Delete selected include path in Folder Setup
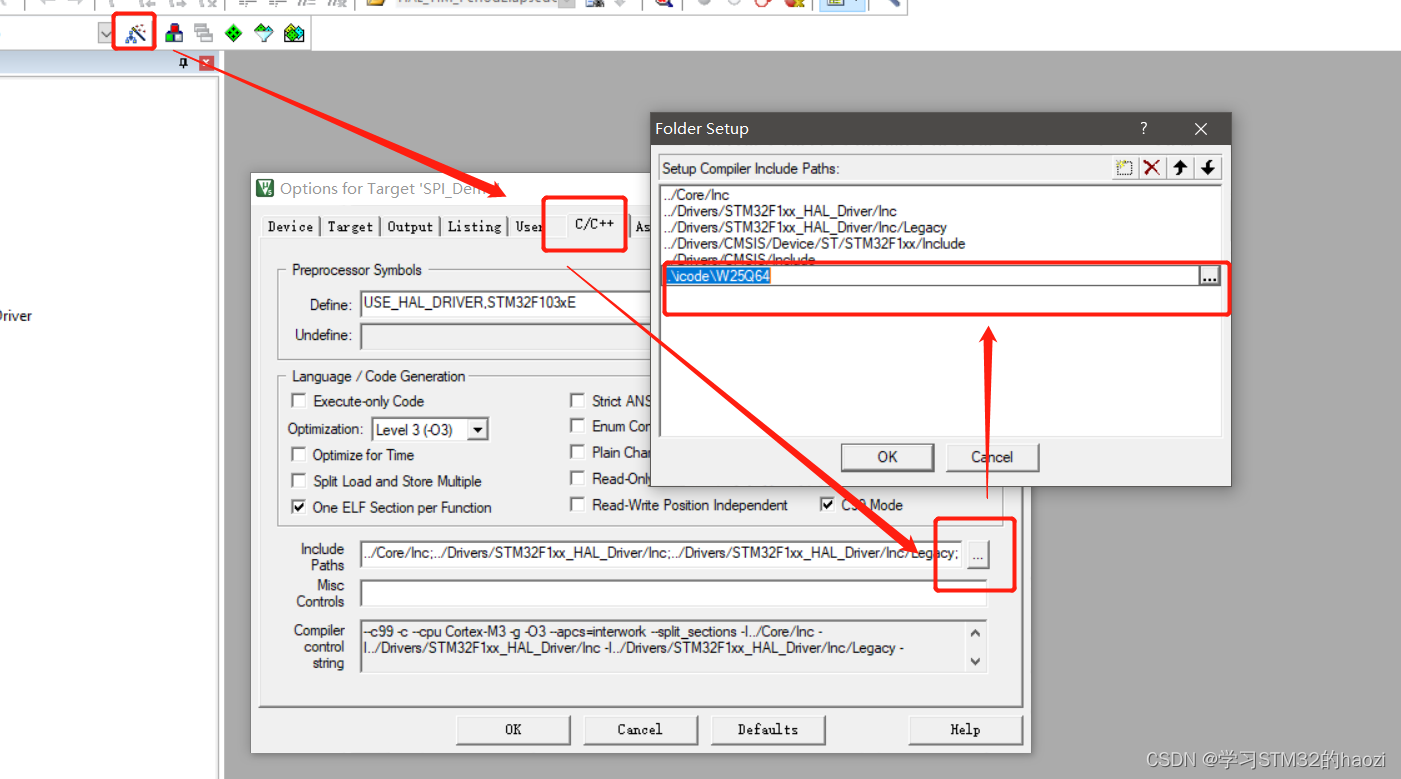 point(1152,168)
